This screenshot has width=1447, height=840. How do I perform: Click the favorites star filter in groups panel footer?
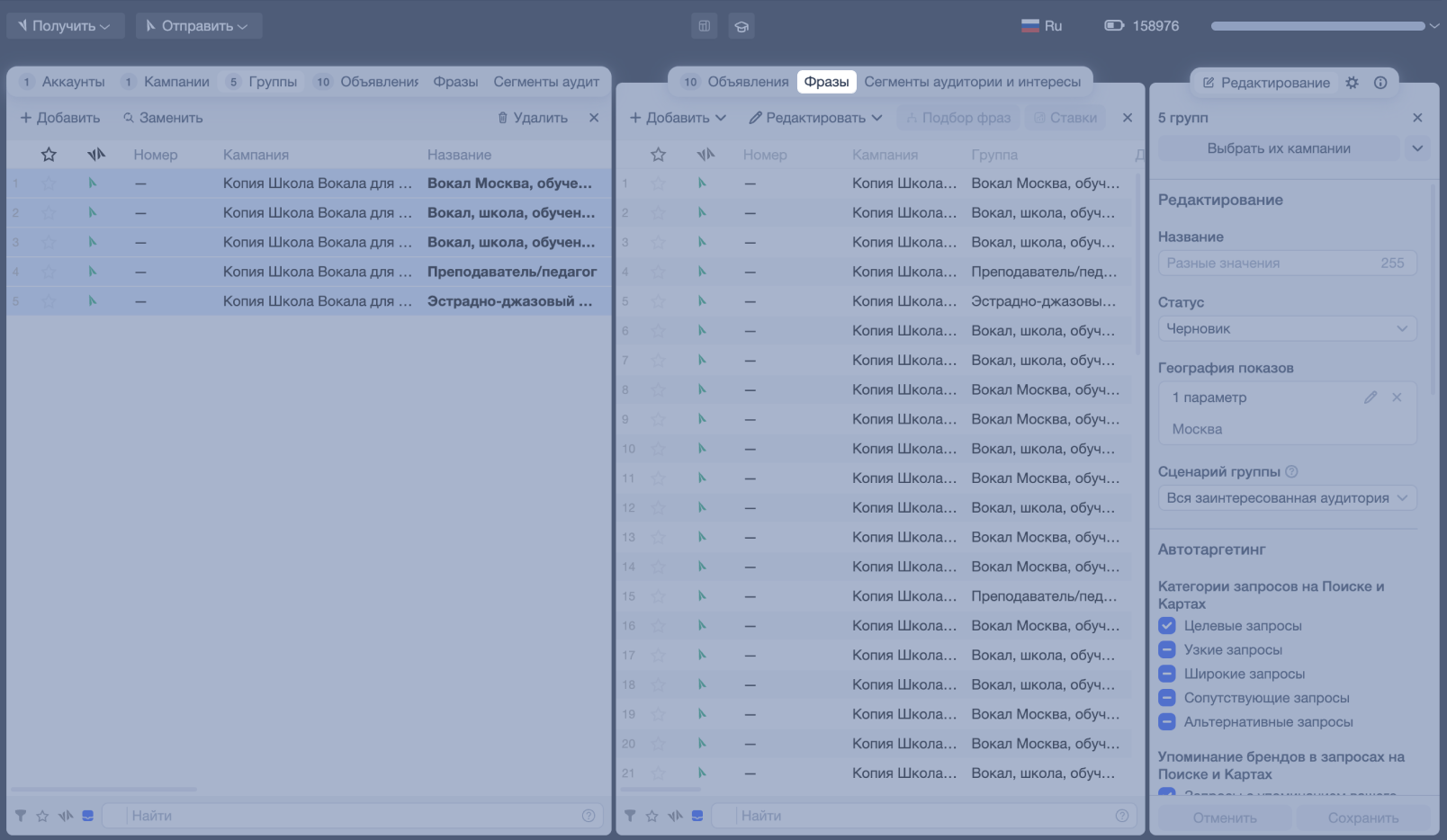pyautogui.click(x=42, y=816)
